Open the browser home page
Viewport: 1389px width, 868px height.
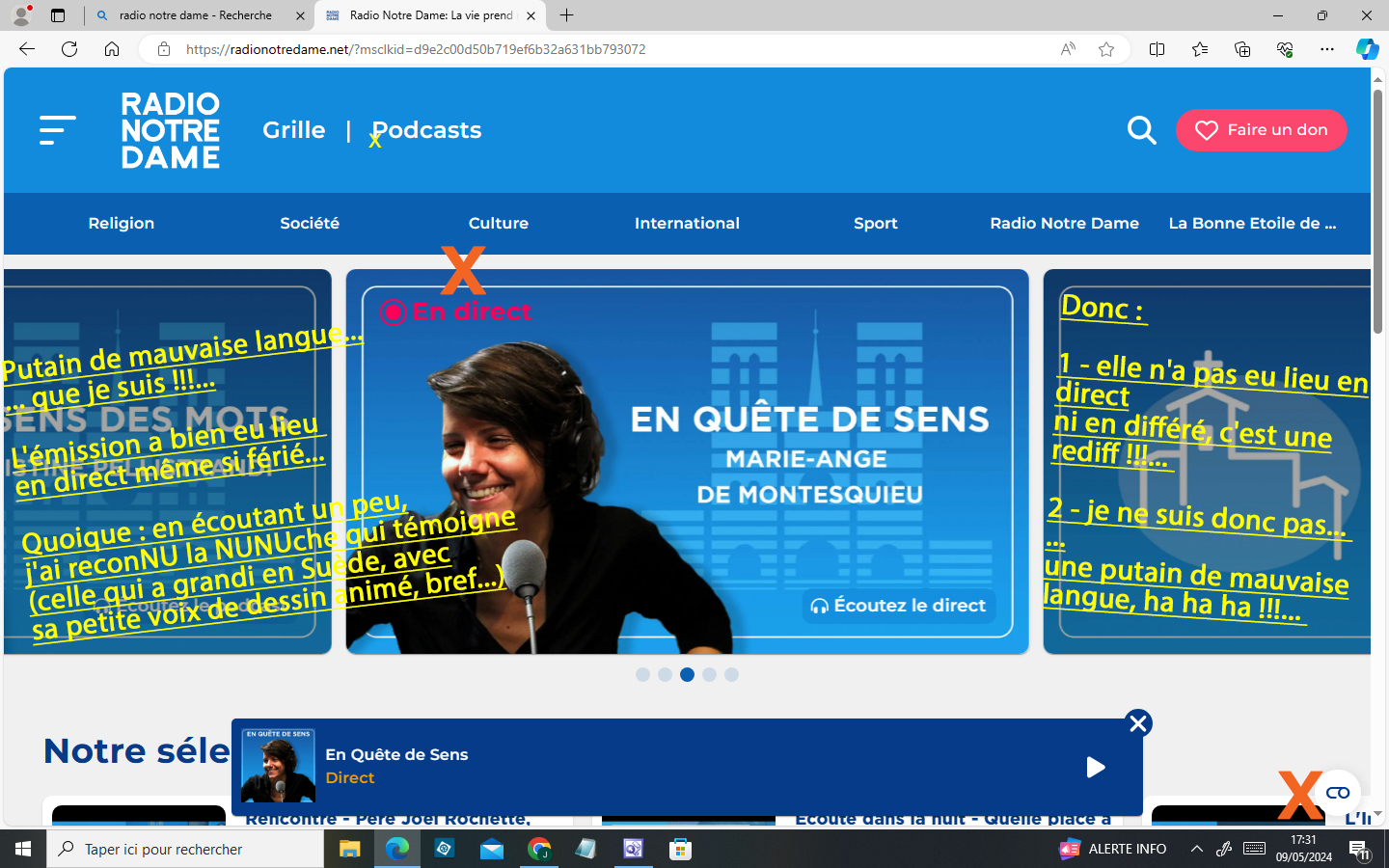click(112, 49)
